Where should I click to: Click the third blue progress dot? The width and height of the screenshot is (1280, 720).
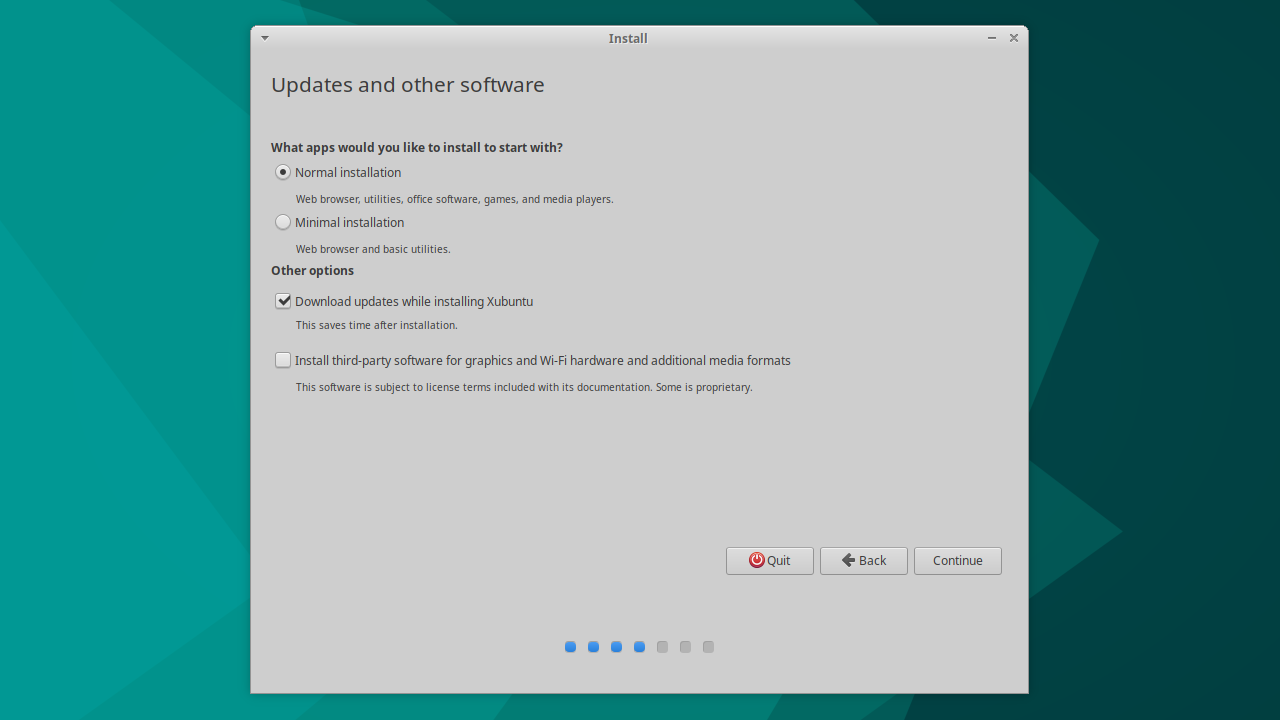(616, 647)
